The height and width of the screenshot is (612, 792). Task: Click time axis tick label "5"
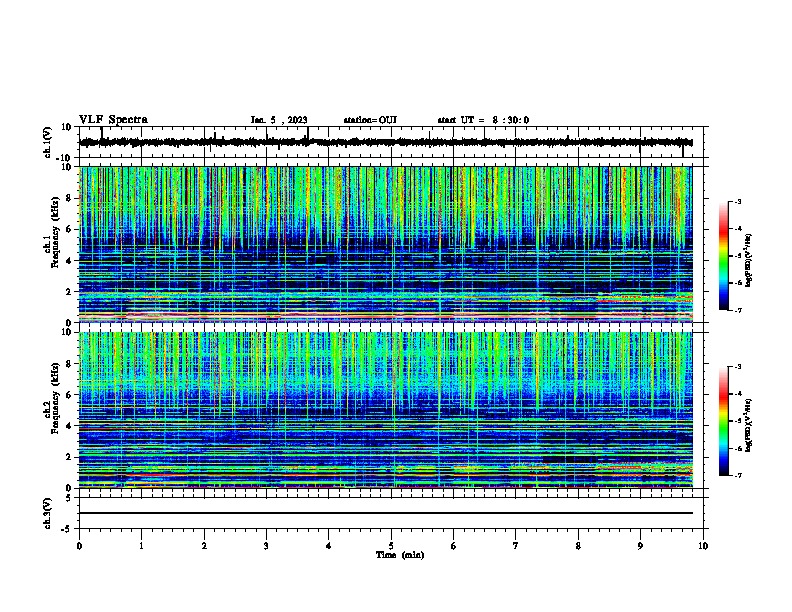(391, 546)
